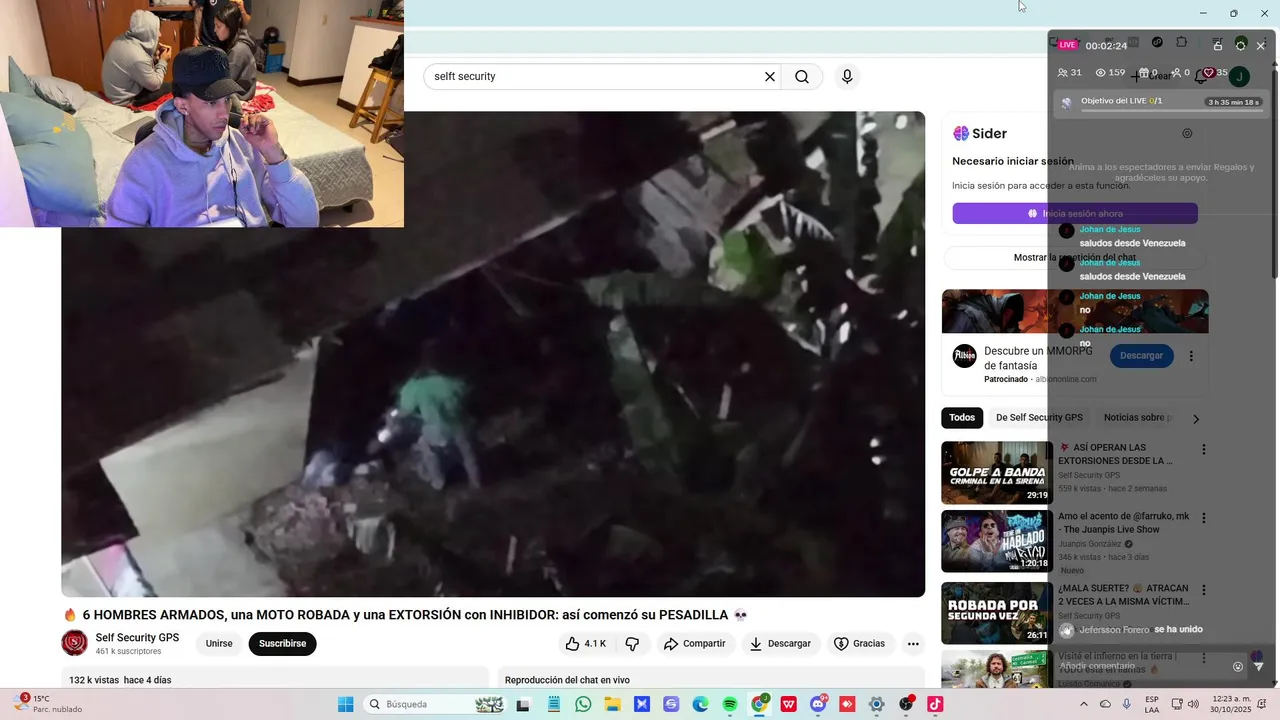Screen dimensions: 1280x720
Task: Open Discord from the taskbar
Action: coord(818,704)
